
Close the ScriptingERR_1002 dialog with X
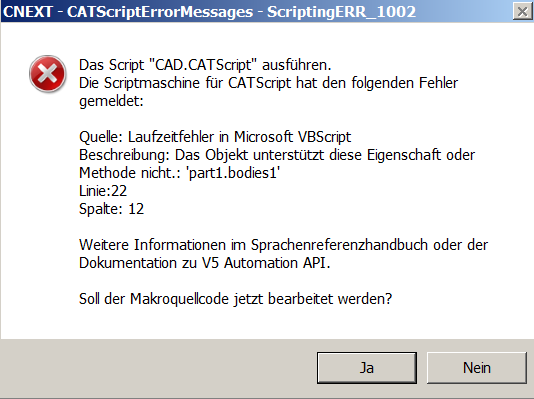click(x=522, y=12)
